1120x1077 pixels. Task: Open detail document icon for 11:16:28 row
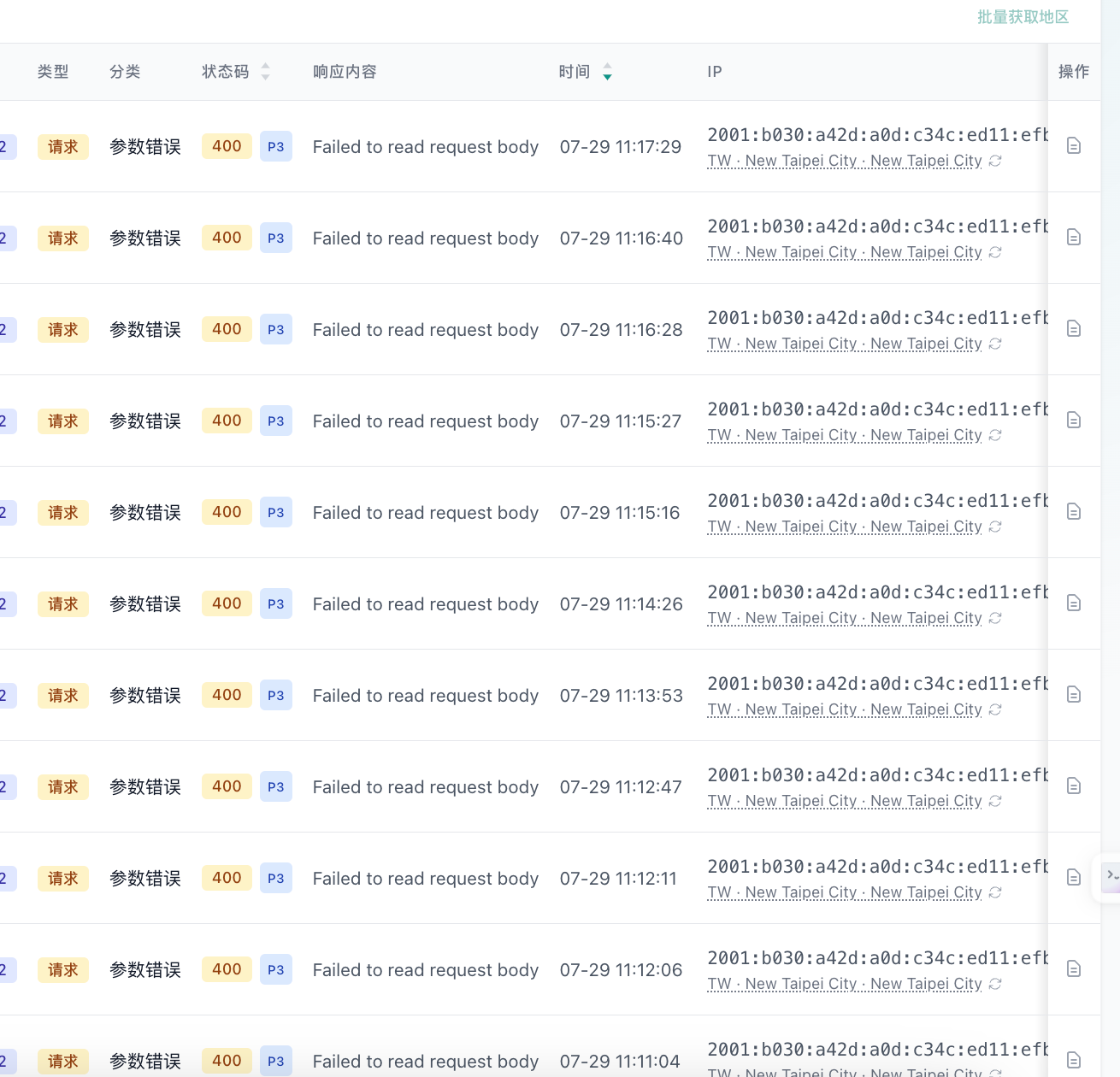(x=1074, y=329)
